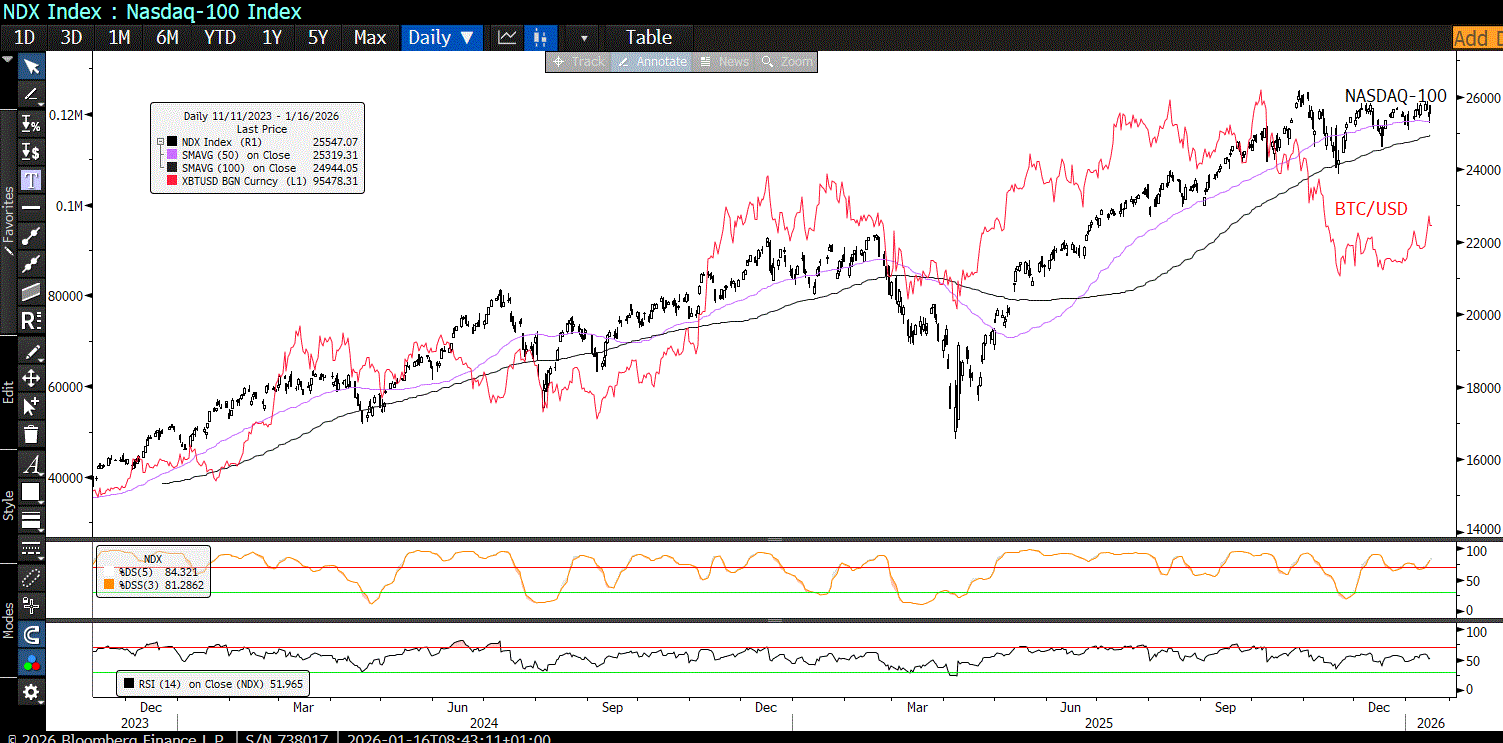Click the move crosshair arrows icon

(x=31, y=378)
